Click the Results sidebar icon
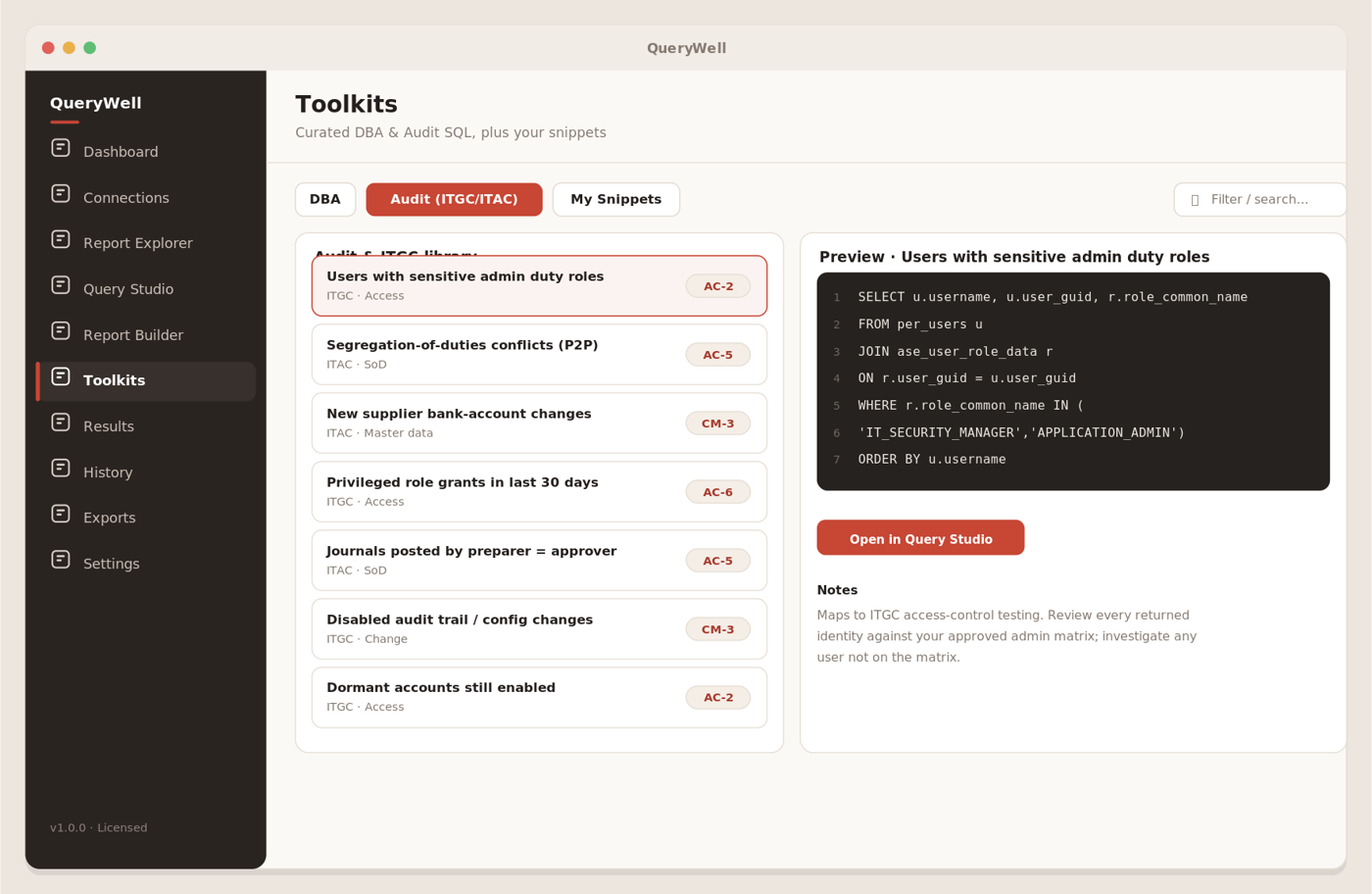 [x=61, y=422]
